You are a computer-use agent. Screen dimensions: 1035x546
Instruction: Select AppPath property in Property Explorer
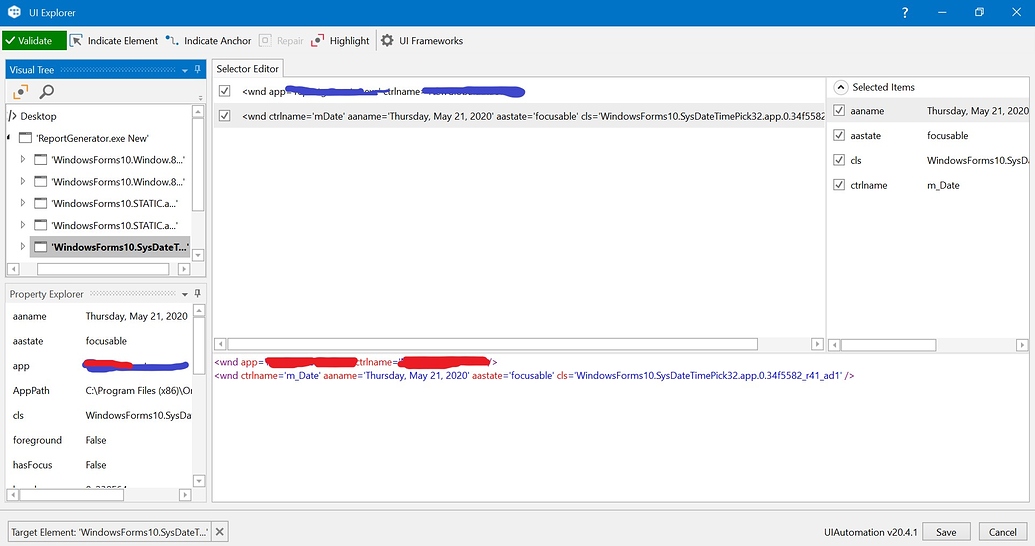(100, 391)
